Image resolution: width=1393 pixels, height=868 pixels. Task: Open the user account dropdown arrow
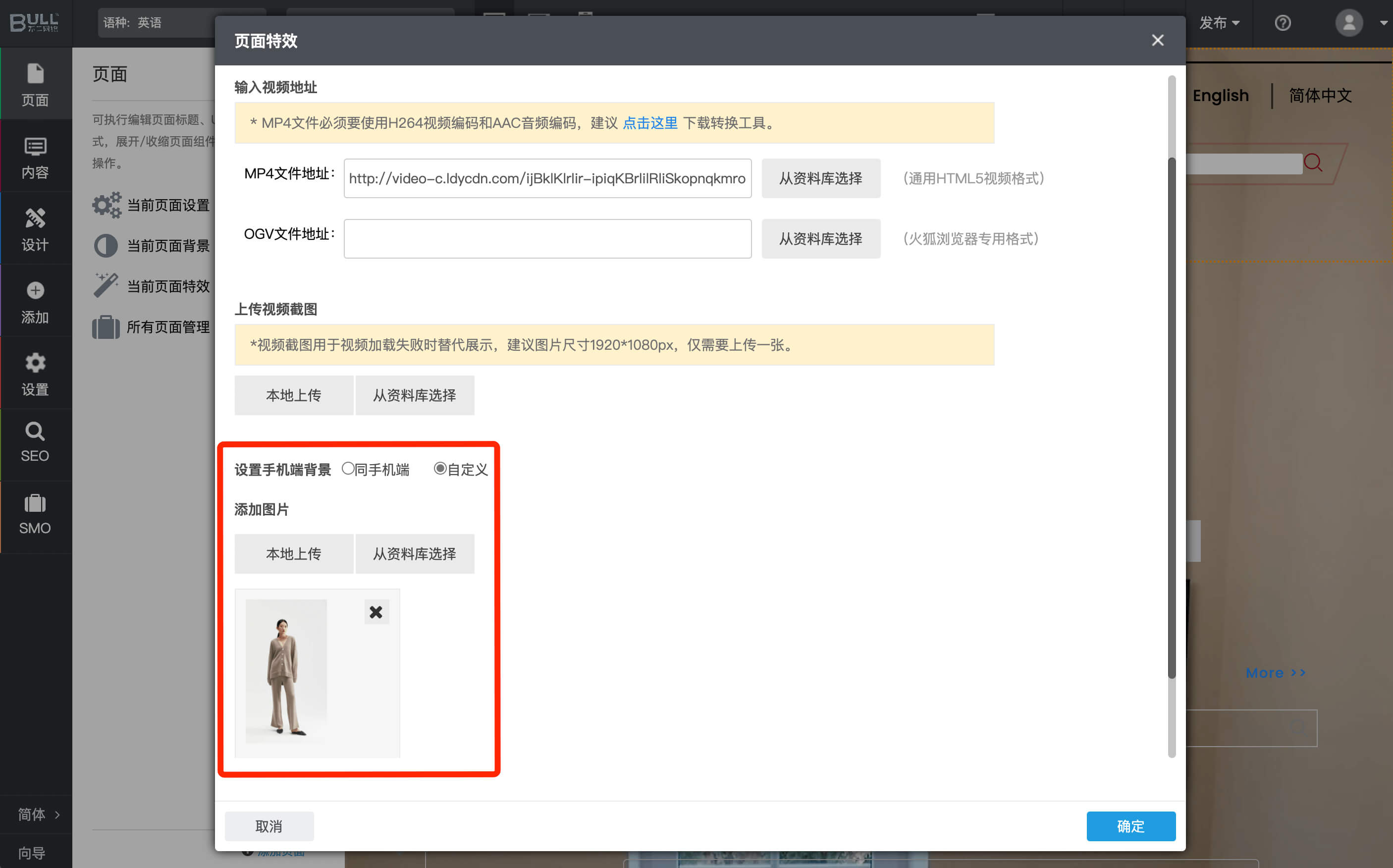click(x=1383, y=23)
